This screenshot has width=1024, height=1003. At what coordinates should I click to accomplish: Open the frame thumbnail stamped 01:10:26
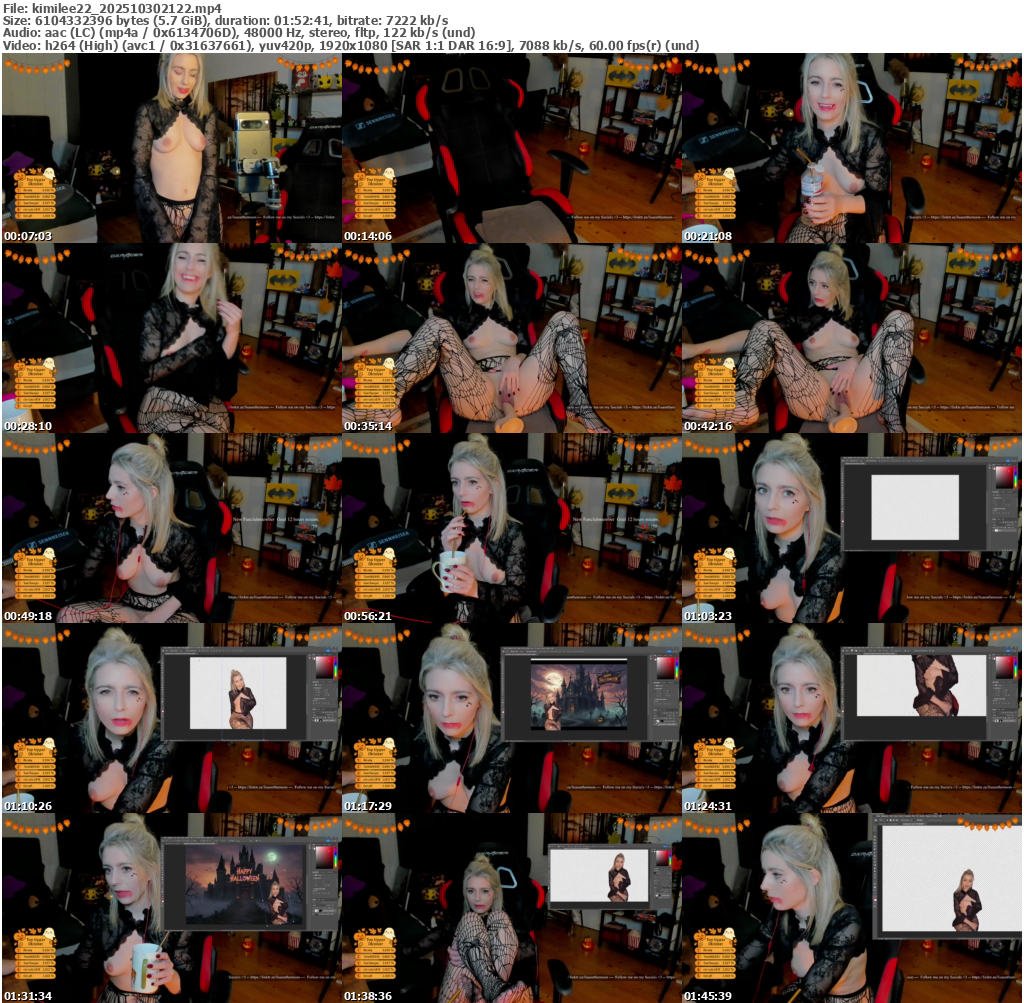pos(172,718)
